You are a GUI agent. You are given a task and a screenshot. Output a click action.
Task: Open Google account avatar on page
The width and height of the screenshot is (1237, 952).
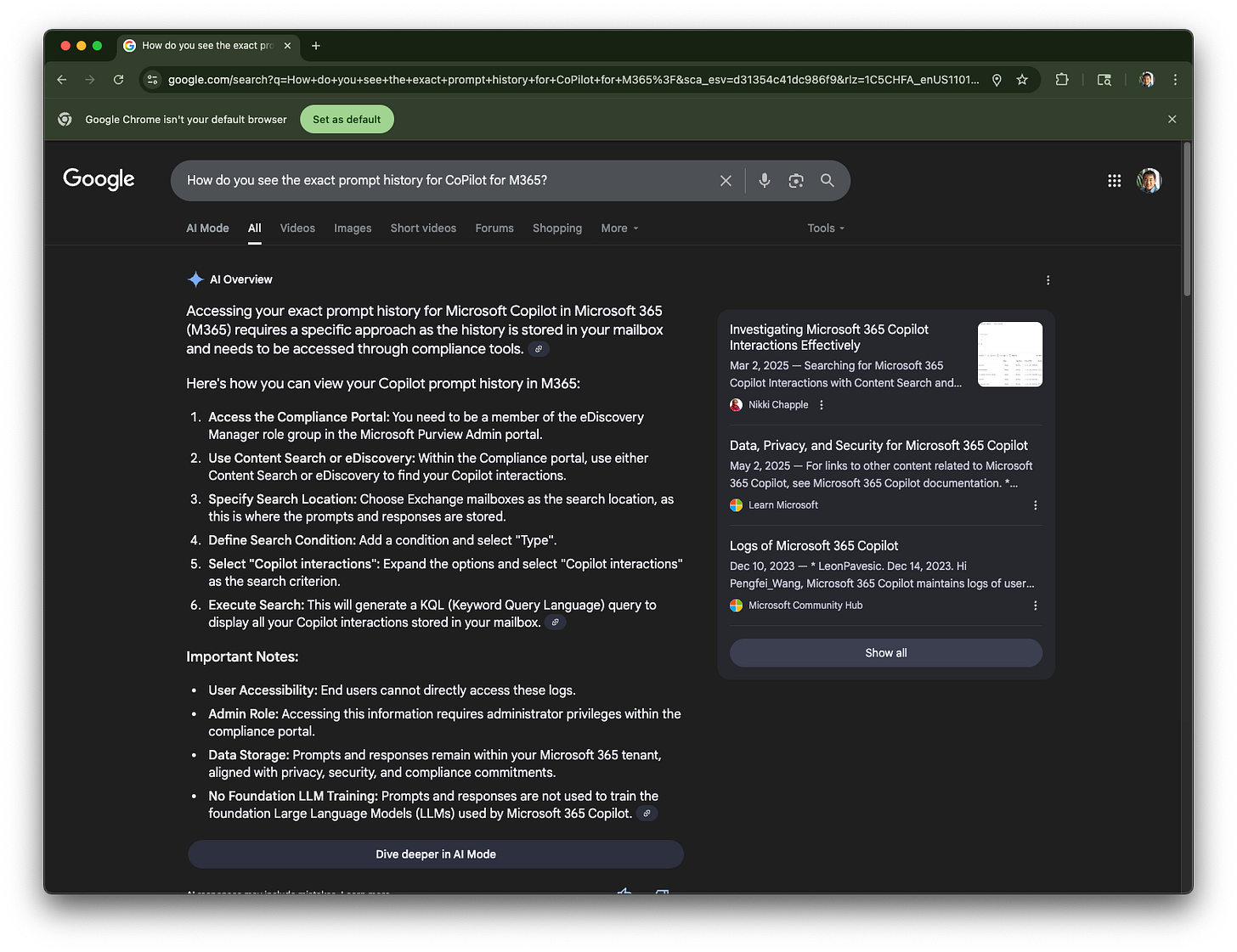(1149, 180)
